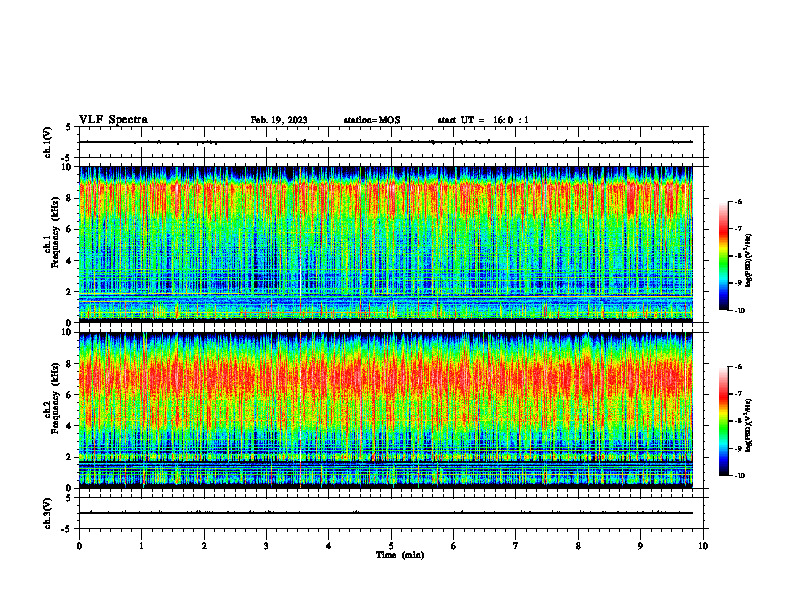Click inside the ch.2 spectrogram panel
This screenshot has width=792, height=612.
coord(385,410)
